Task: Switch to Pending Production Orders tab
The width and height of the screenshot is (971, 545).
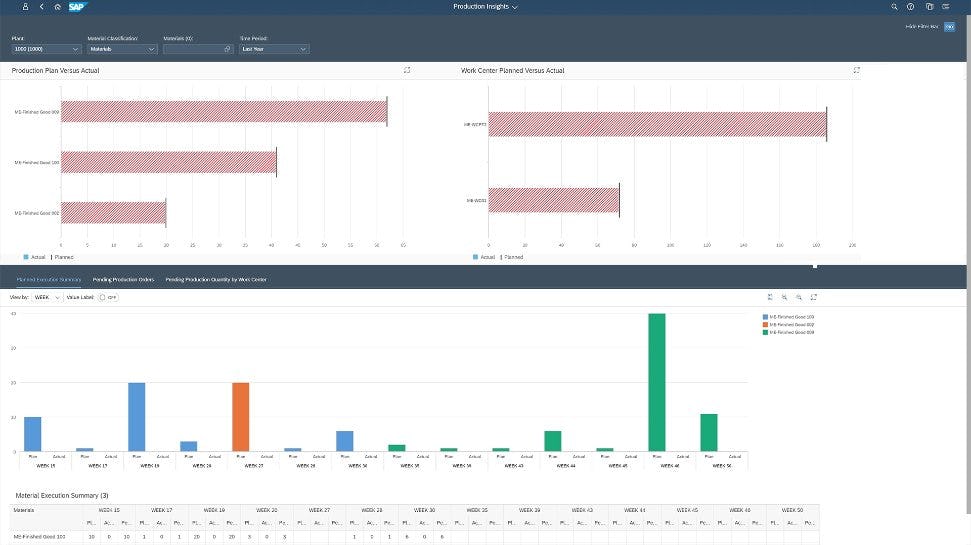Action: 123,279
